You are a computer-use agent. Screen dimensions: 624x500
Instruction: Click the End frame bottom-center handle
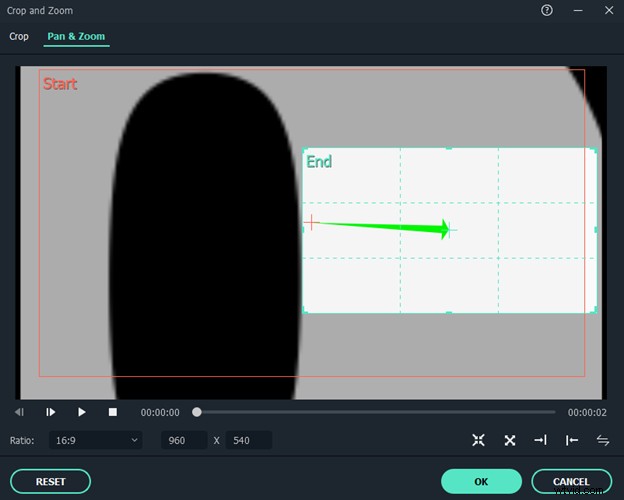pyautogui.click(x=449, y=313)
